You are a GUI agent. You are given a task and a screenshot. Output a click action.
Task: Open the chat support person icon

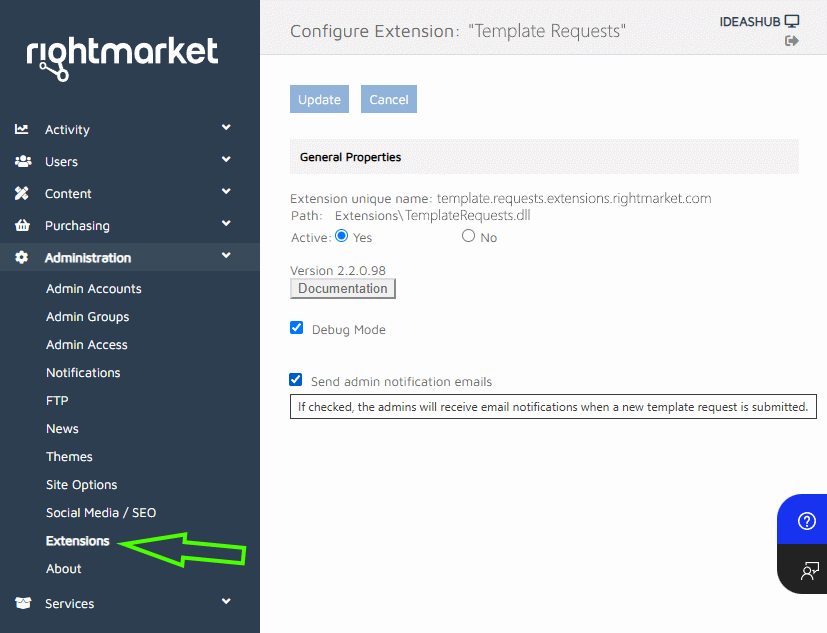(810, 570)
